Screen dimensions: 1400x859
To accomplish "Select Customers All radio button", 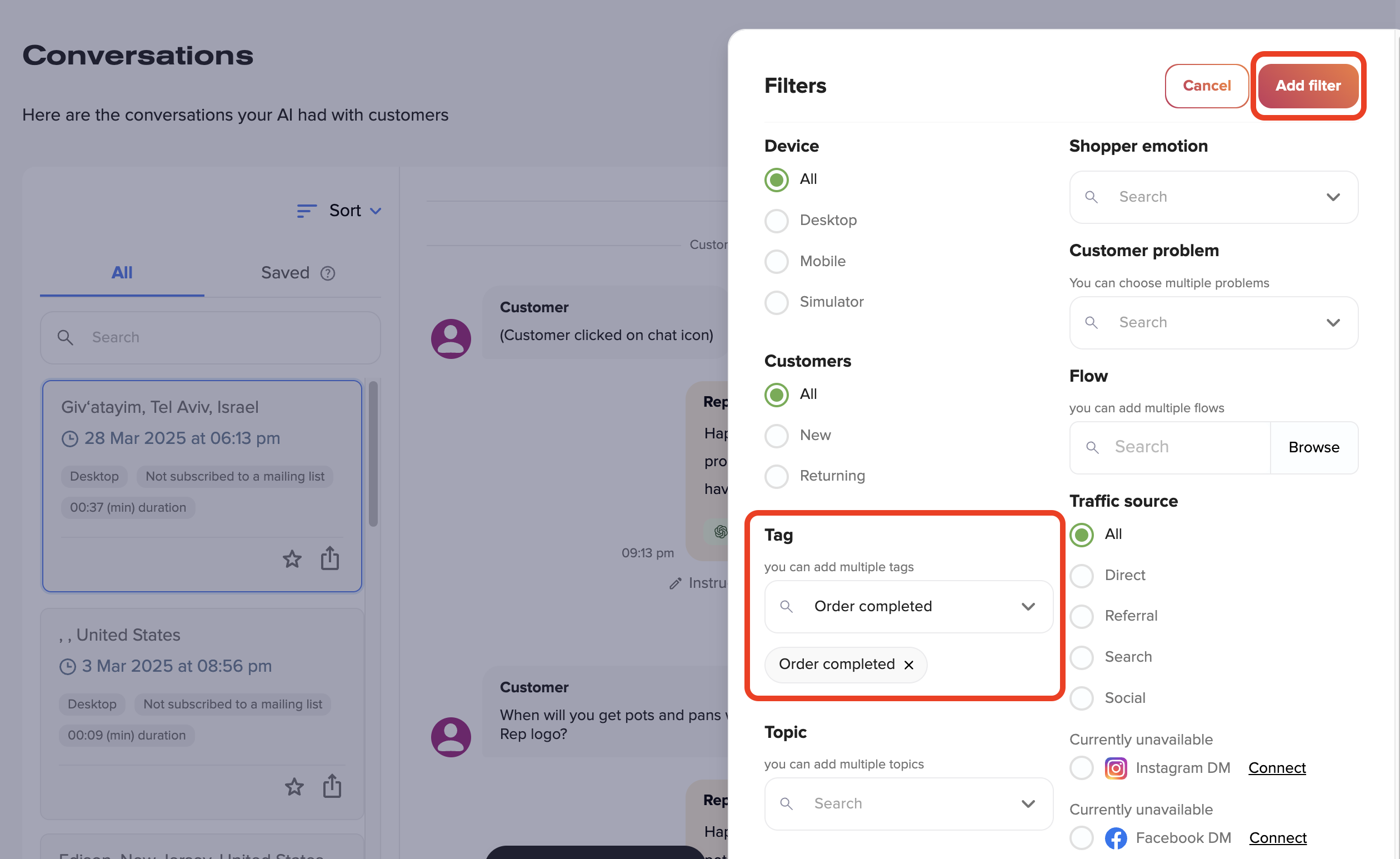I will click(776, 394).
